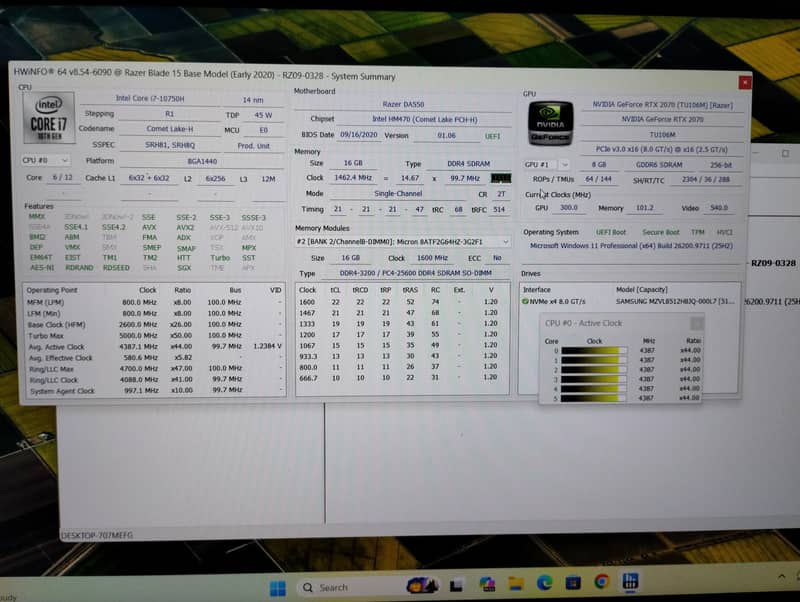The image size is (800, 602).
Task: Click the DESKTOP-707MEFG status text
Action: click(96, 535)
